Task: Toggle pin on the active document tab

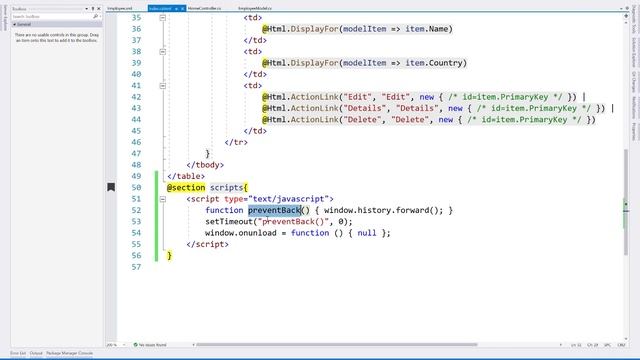Action: click(176, 9)
